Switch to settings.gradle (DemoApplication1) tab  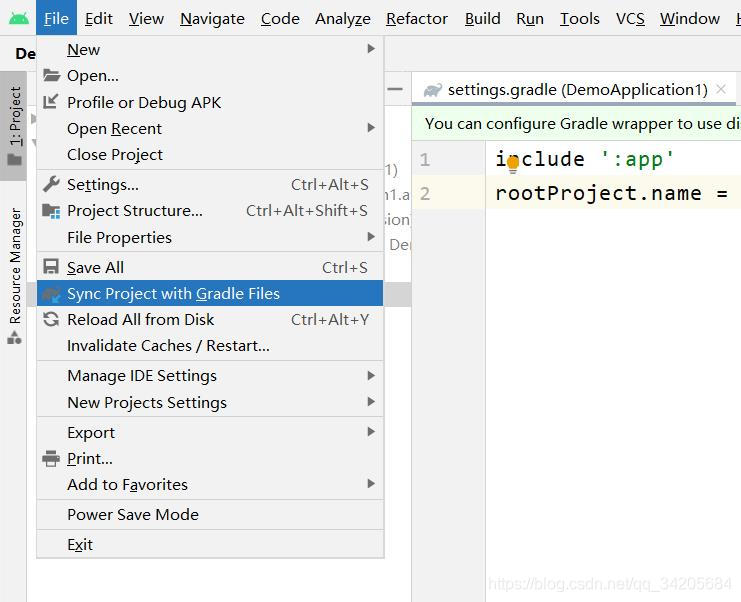pyautogui.click(x=574, y=89)
